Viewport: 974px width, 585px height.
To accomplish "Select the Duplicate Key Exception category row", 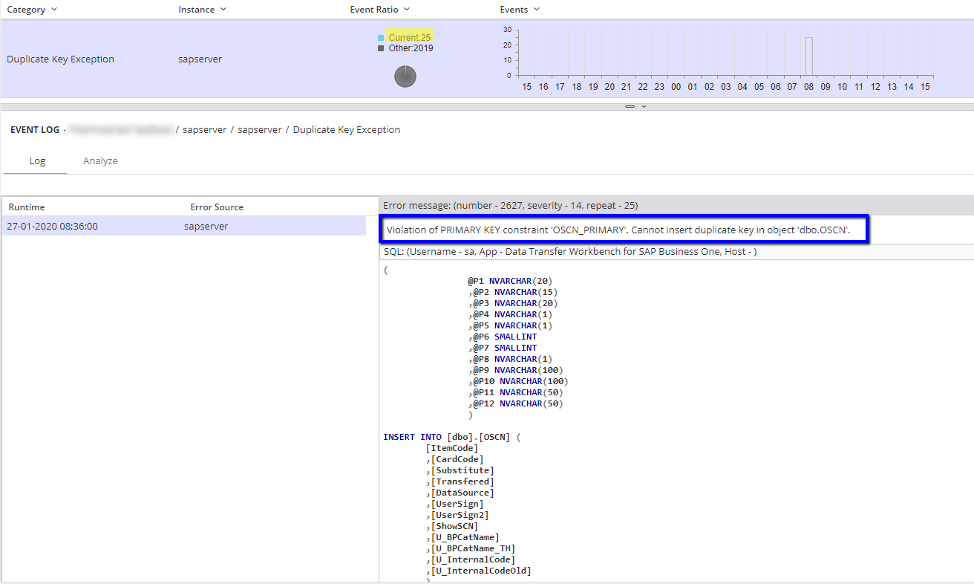I will pyautogui.click(x=60, y=59).
